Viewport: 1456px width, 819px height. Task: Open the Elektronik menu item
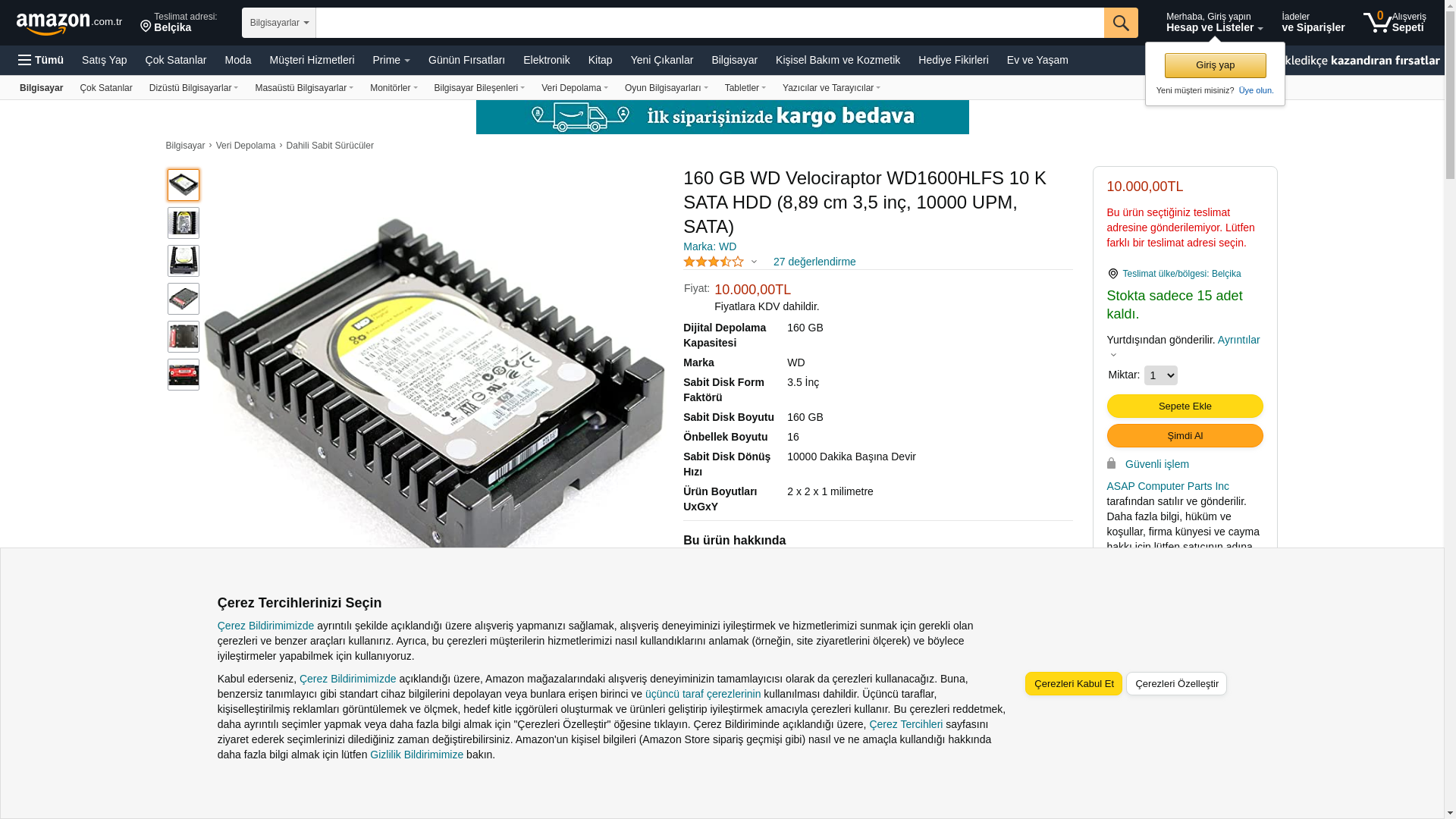(x=546, y=60)
